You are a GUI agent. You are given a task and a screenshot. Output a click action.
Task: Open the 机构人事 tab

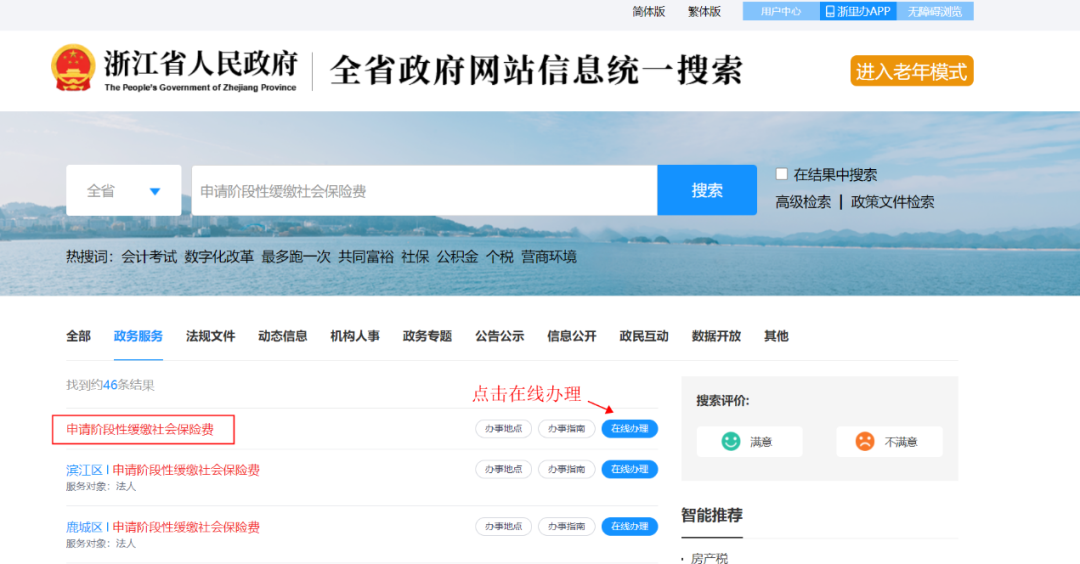point(355,336)
